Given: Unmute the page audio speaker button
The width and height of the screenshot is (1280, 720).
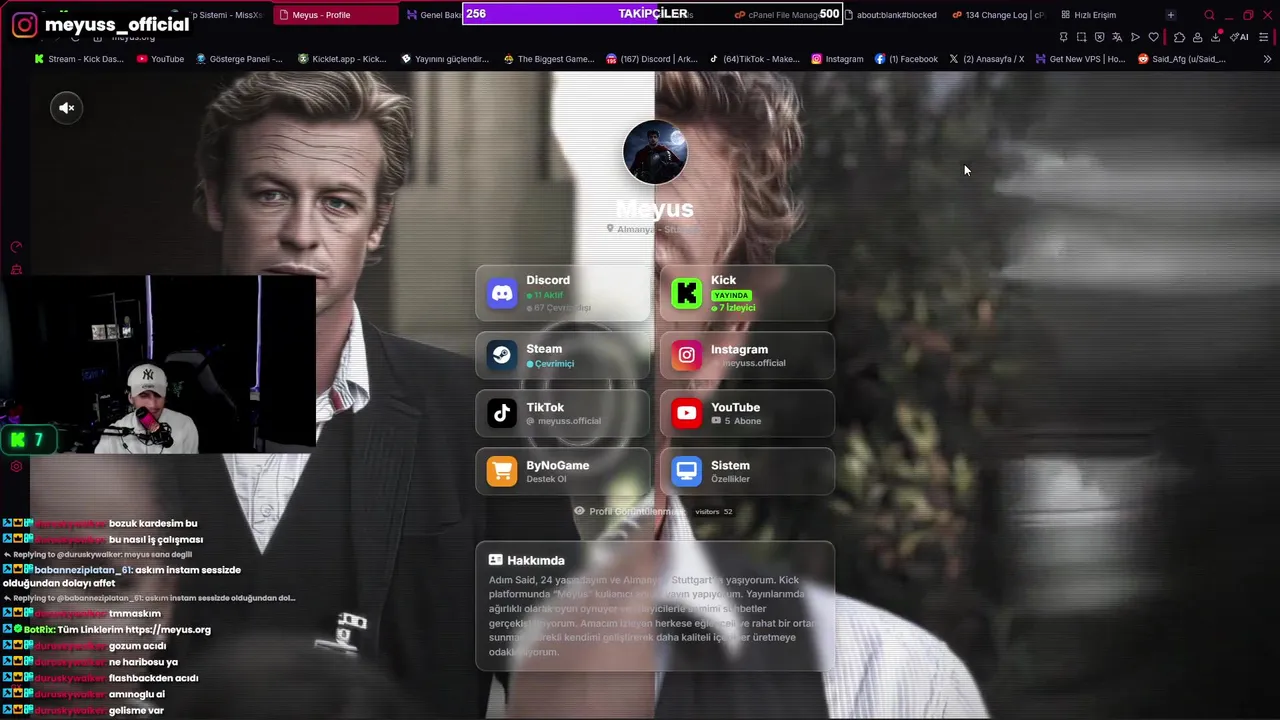Looking at the screenshot, I should (x=66, y=108).
